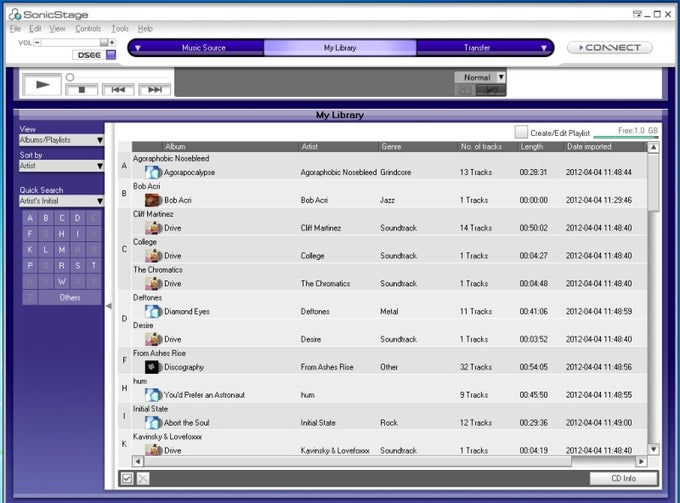Click the Diamond Eyes album icon

pos(153,311)
